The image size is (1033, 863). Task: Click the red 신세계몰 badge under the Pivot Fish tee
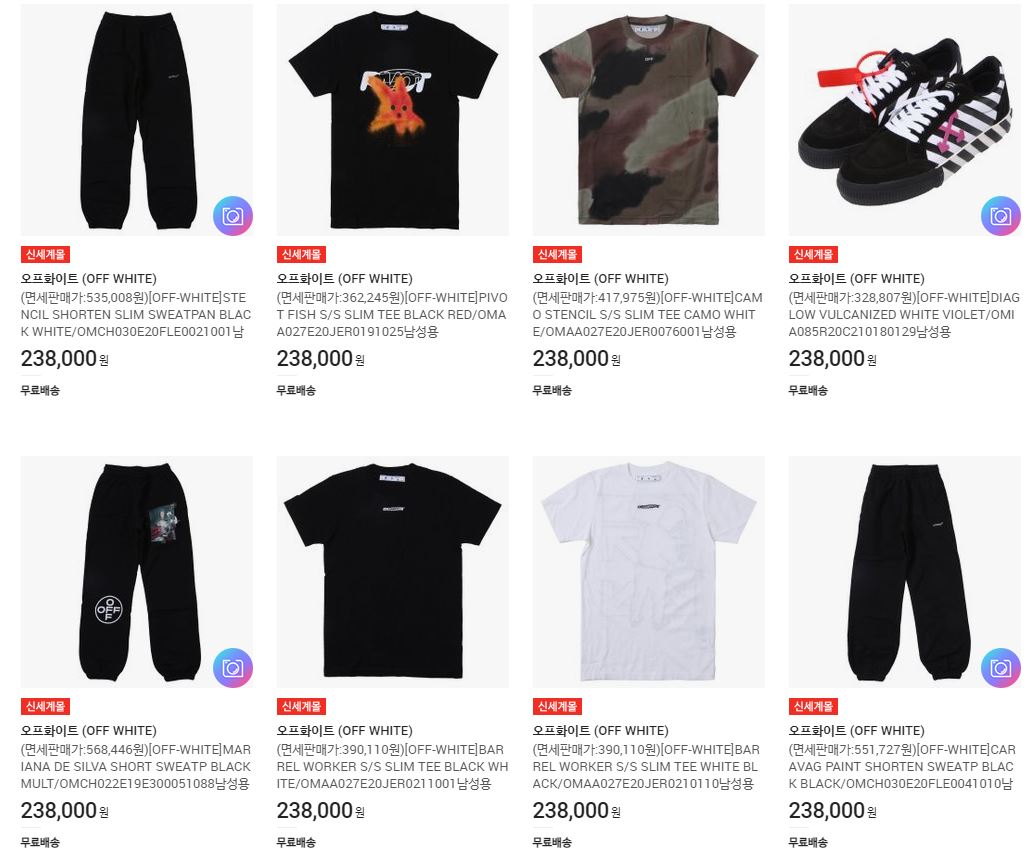pyautogui.click(x=301, y=254)
